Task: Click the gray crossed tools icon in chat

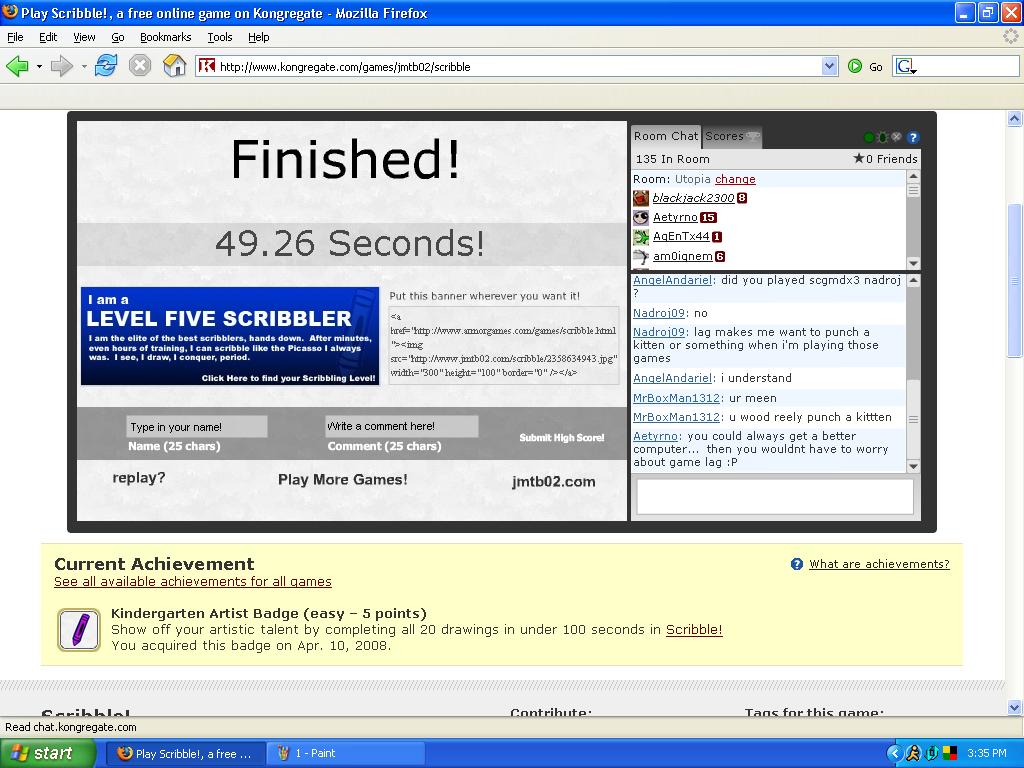Action: tap(897, 137)
